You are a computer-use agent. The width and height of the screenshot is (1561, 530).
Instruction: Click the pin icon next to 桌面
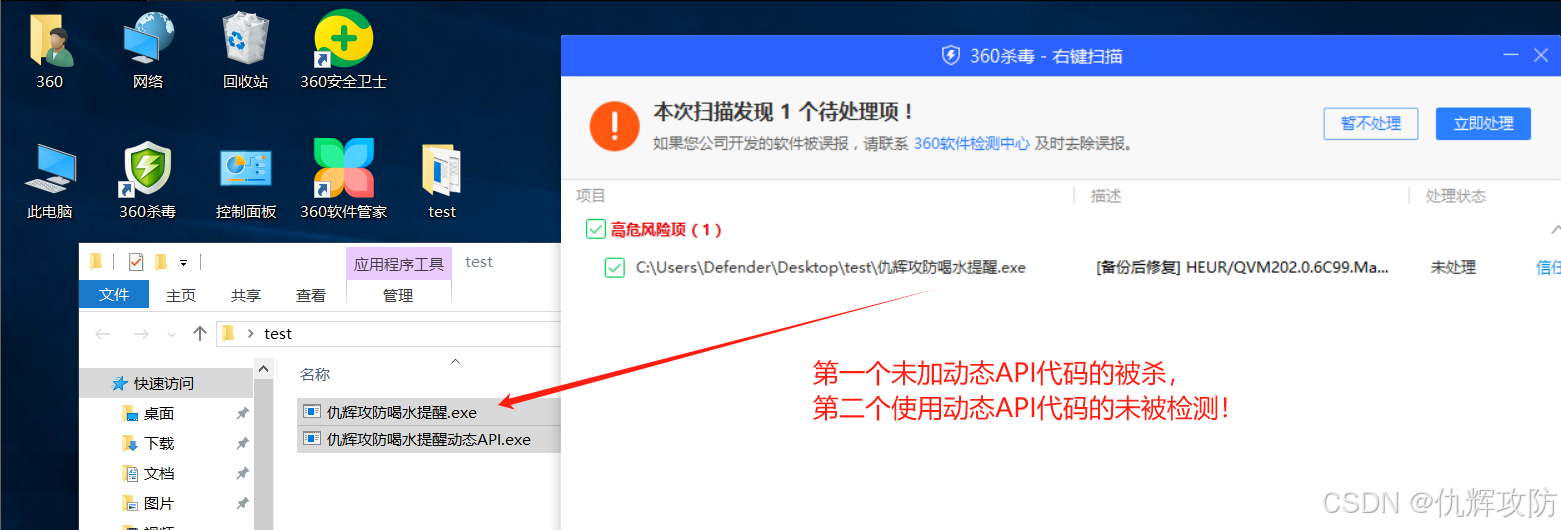[242, 413]
